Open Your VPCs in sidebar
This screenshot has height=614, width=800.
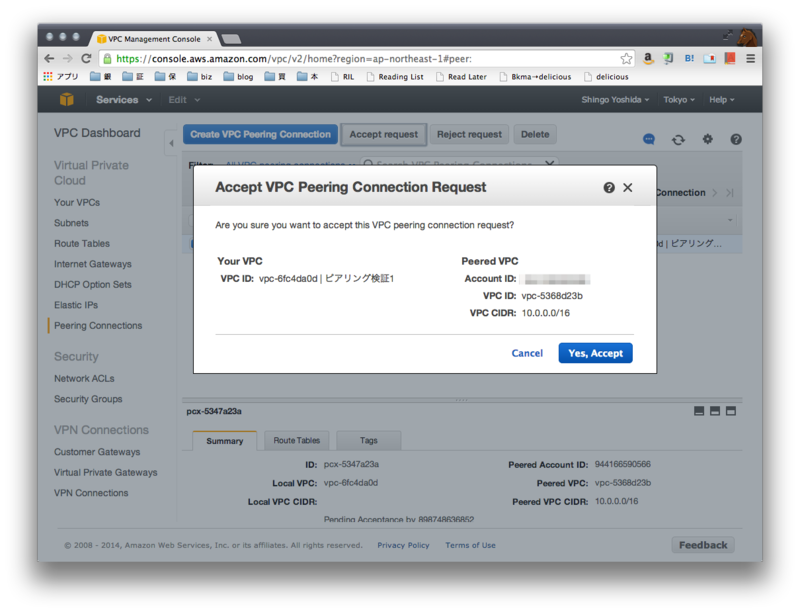tap(77, 202)
